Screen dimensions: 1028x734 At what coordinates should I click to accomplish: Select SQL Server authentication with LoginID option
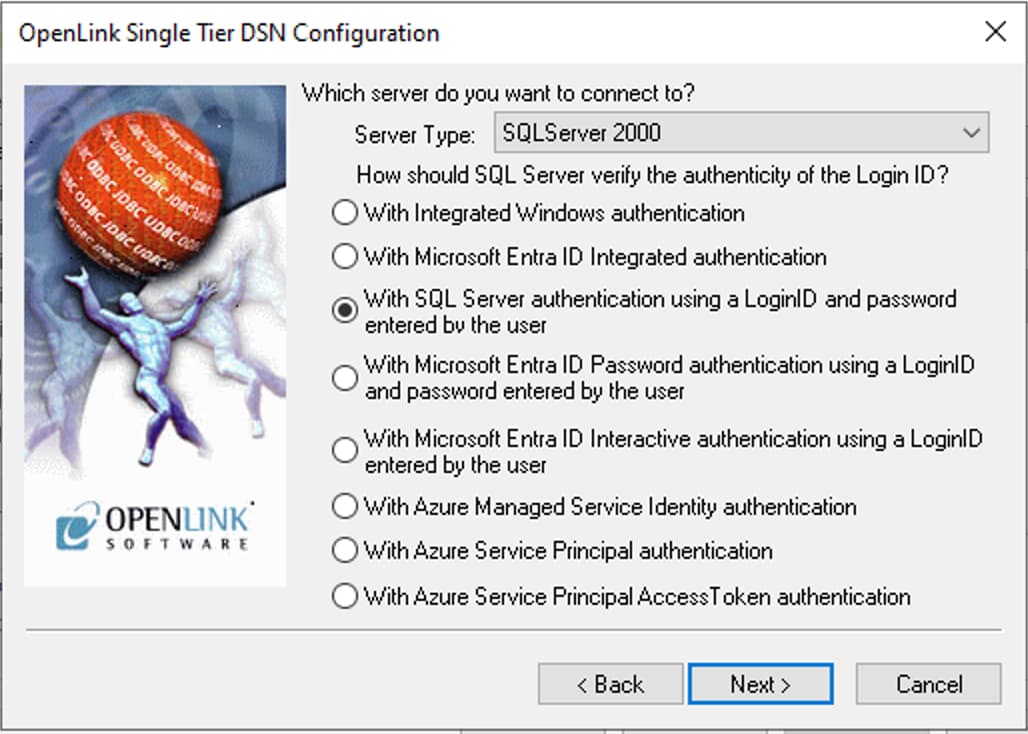pyautogui.click(x=345, y=310)
